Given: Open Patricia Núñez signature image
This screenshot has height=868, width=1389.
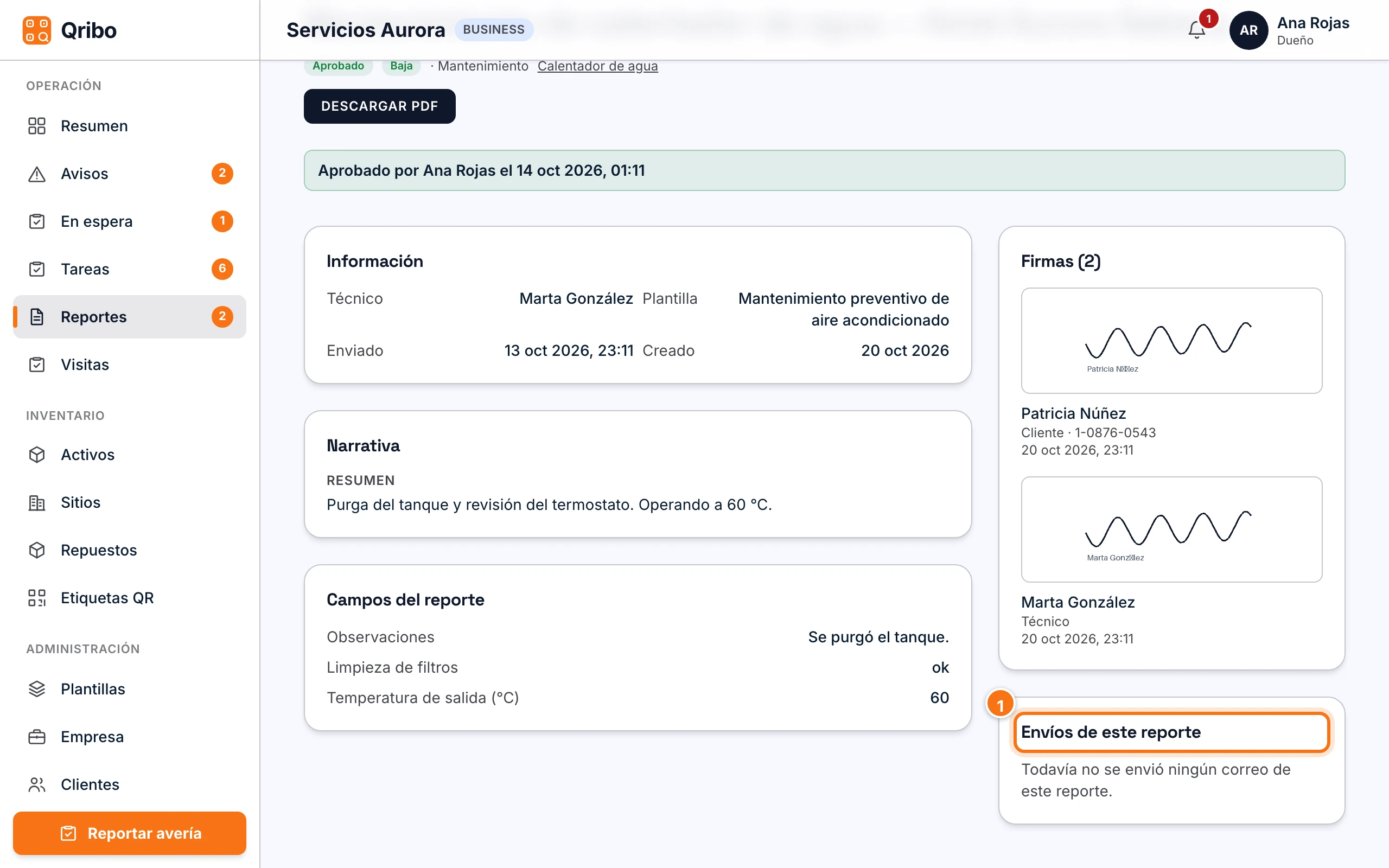Looking at the screenshot, I should [1171, 341].
